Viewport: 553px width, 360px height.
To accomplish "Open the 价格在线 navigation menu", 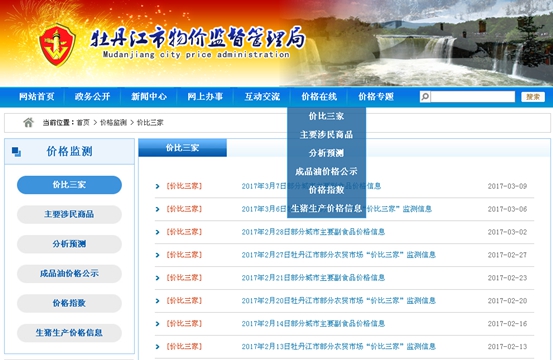I will pos(319,96).
